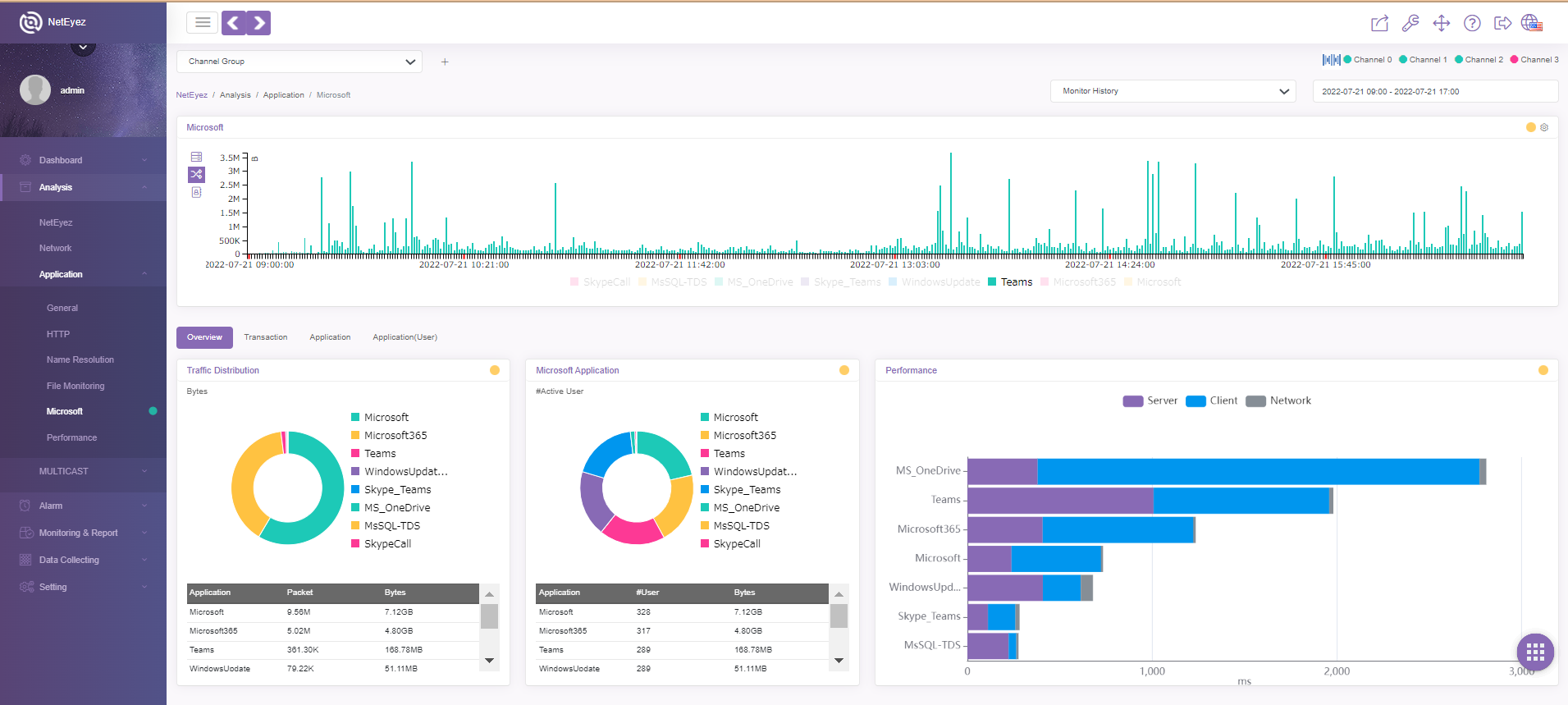Viewport: 1568px width, 705px height.
Task: Click Traffic Distribution table scrollbar down arrow
Action: click(x=489, y=660)
